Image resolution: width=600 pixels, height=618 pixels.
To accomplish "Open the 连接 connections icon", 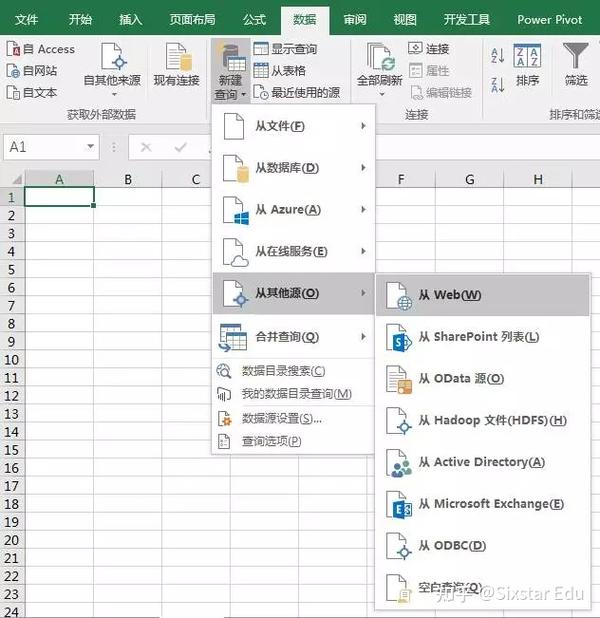I will 416,48.
